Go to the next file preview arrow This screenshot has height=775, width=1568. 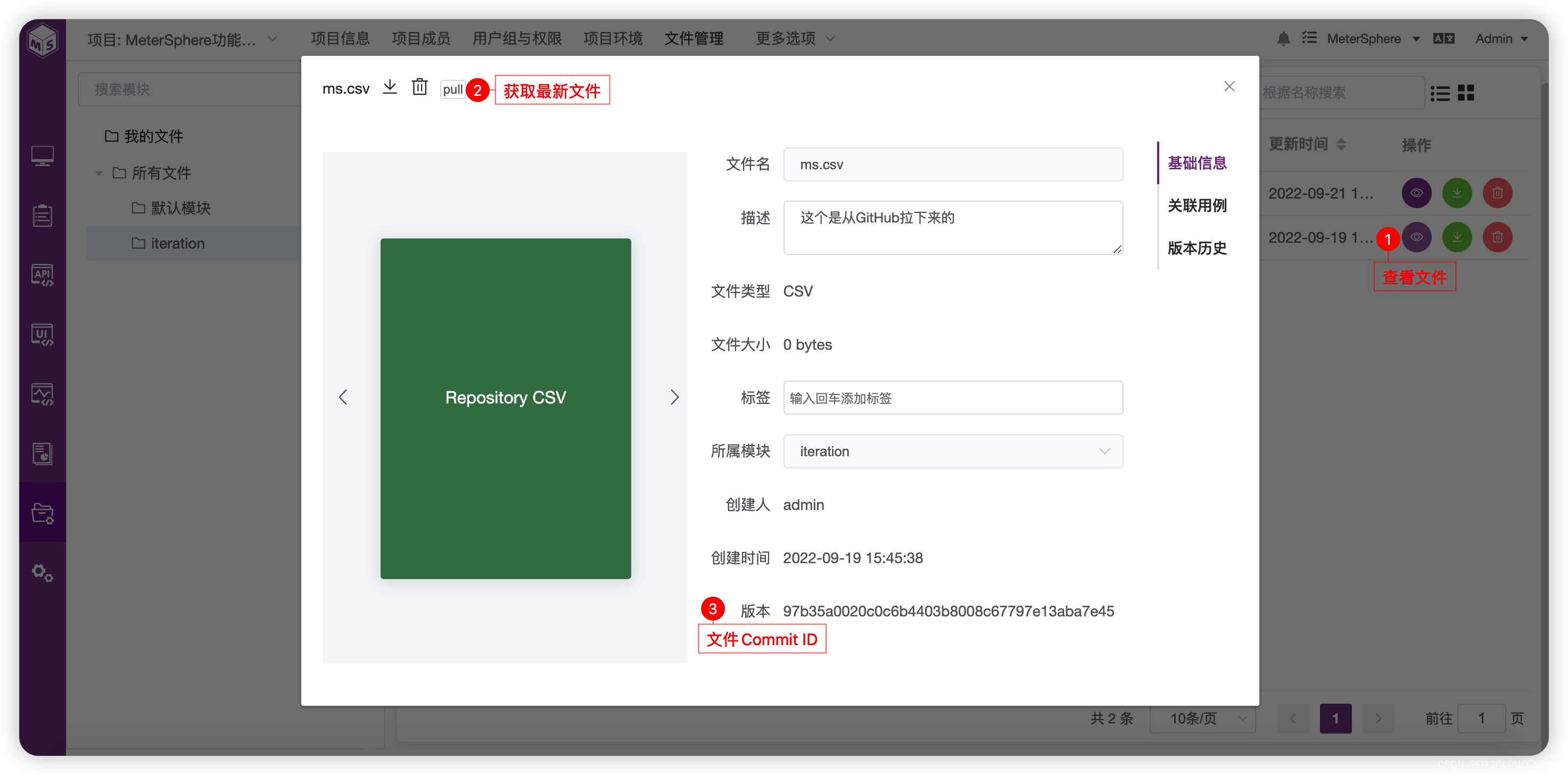(x=674, y=398)
